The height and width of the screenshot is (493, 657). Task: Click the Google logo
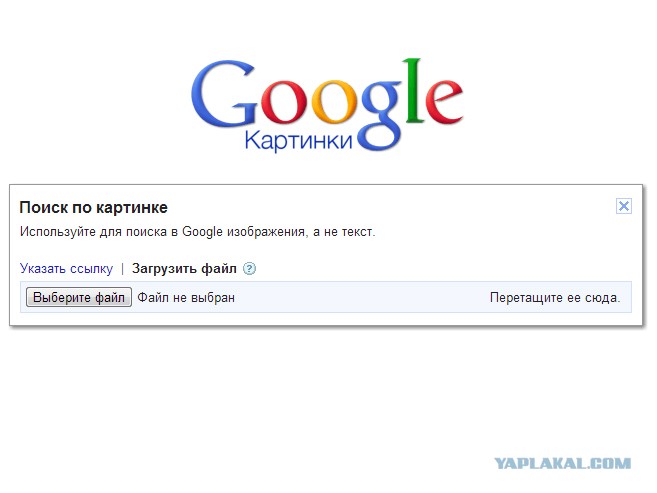pyautogui.click(x=327, y=104)
